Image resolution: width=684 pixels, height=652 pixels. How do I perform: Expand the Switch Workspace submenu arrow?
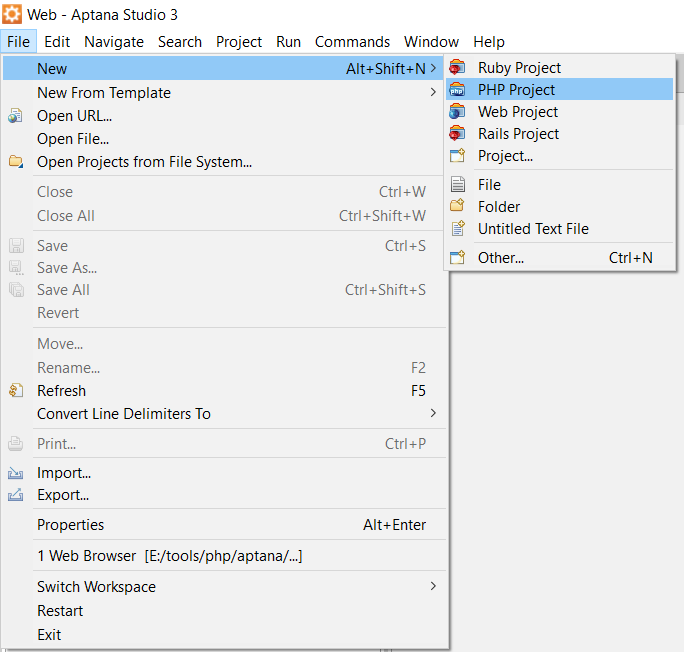tap(433, 586)
